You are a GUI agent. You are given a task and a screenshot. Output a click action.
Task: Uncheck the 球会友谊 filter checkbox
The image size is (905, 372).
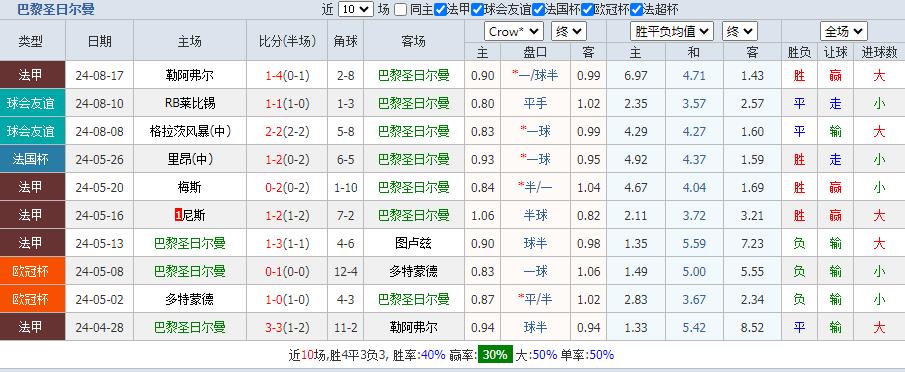(x=477, y=10)
